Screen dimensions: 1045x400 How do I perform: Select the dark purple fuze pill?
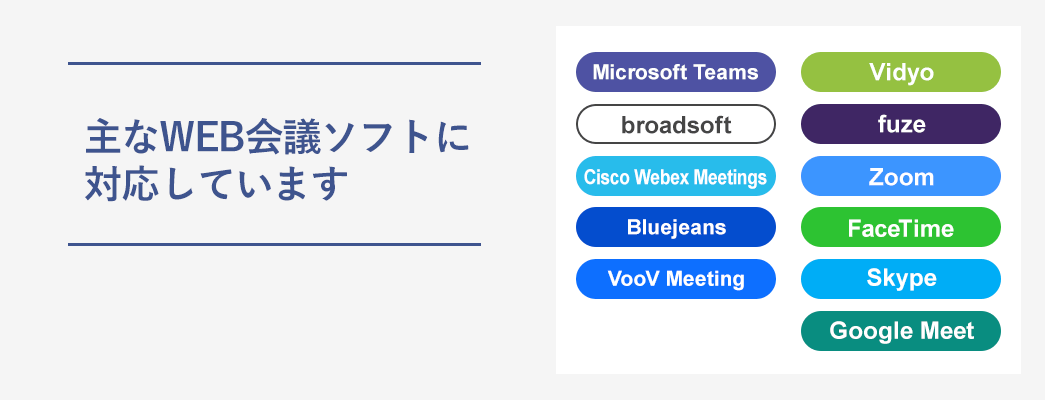coord(900,124)
